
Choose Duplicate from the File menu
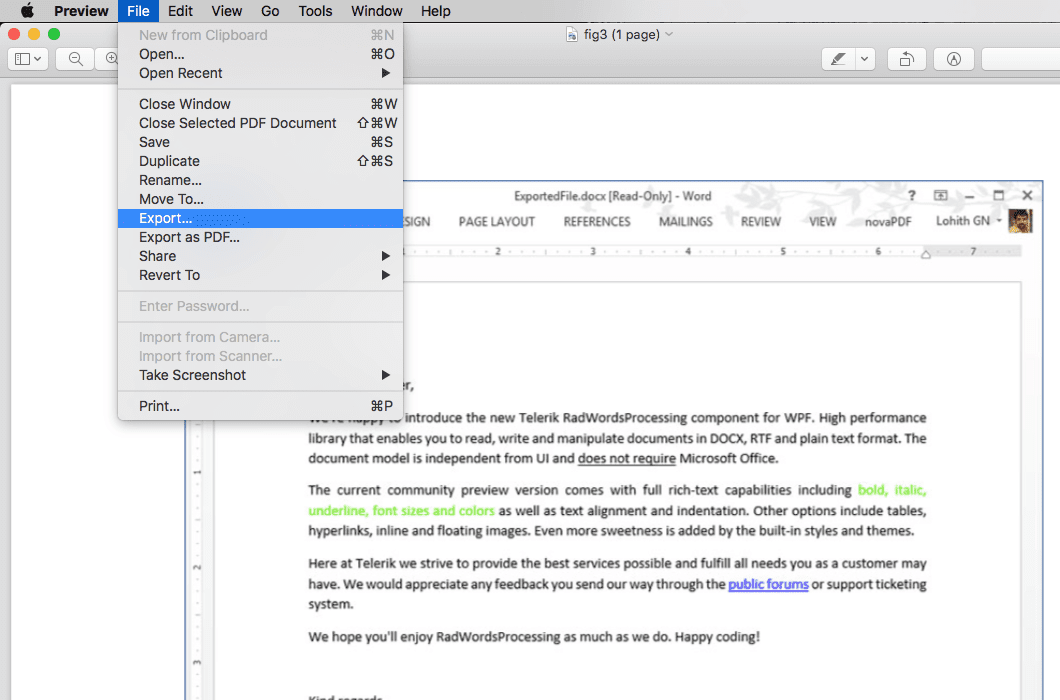(x=260, y=161)
